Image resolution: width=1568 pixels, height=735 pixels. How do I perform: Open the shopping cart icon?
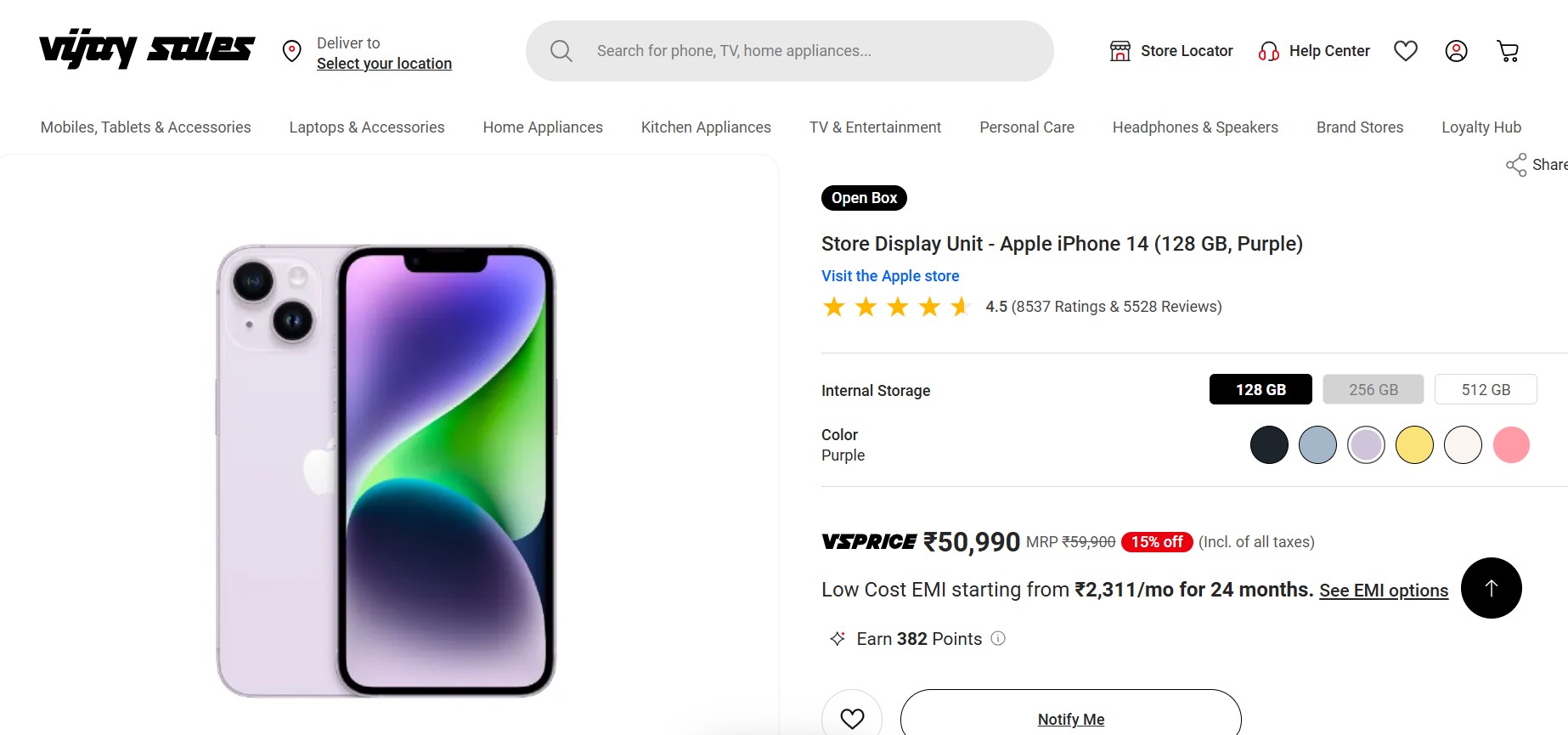1508,51
